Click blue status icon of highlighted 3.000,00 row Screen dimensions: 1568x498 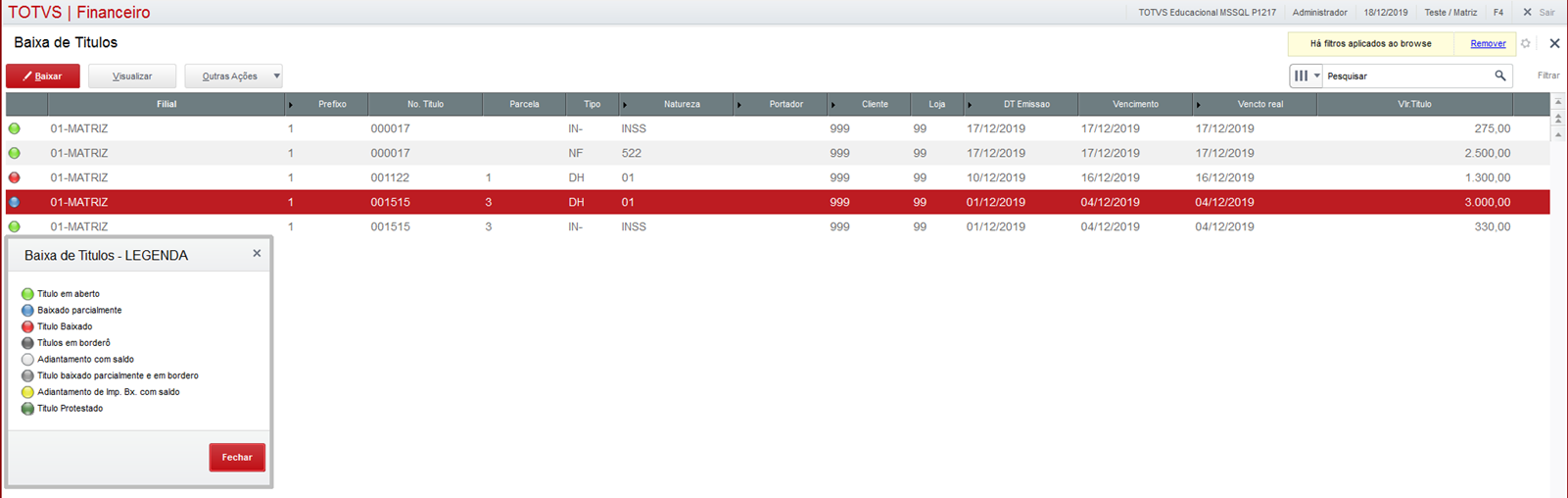click(14, 202)
